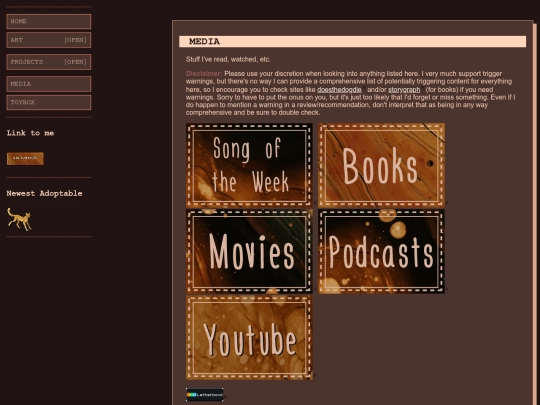The image size is (540, 405).
Task: Open the Toybox sidebar link
Action: click(x=49, y=103)
